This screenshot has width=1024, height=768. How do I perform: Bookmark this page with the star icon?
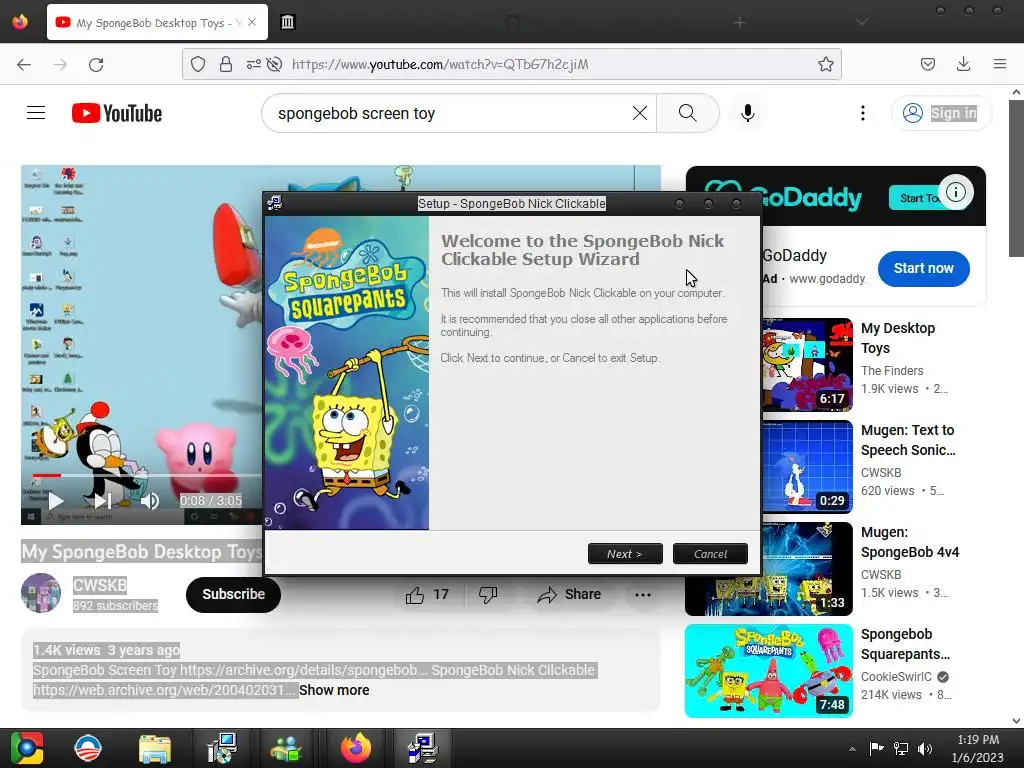[825, 64]
